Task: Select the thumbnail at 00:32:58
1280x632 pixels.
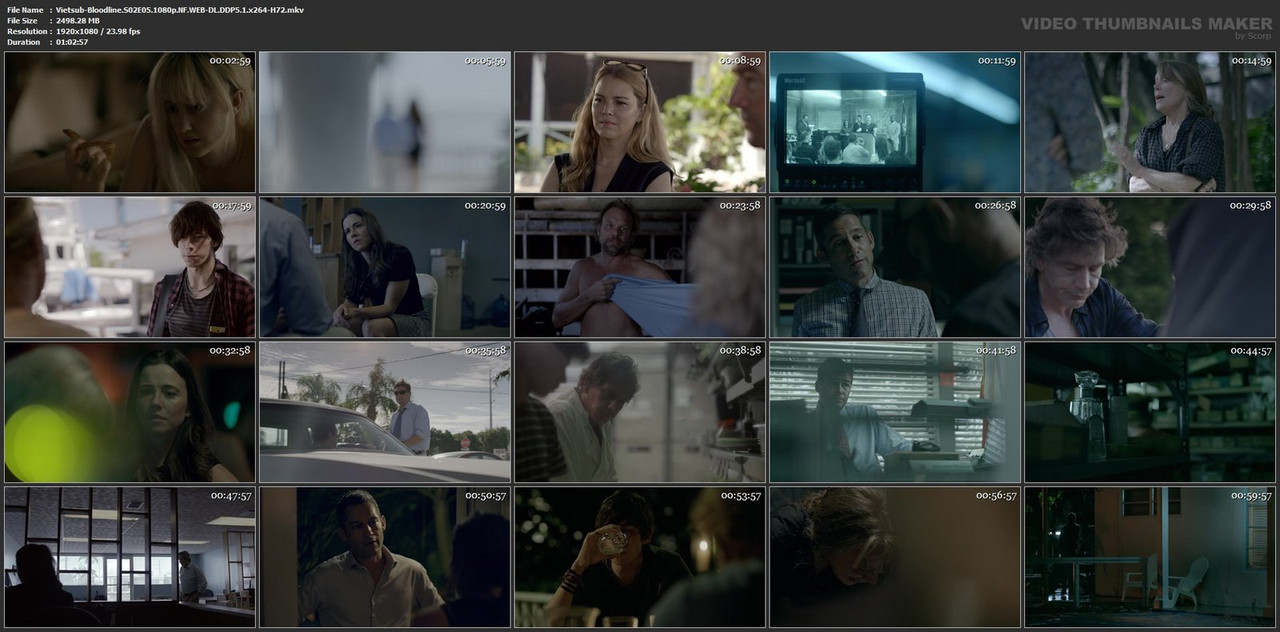Action: click(130, 412)
